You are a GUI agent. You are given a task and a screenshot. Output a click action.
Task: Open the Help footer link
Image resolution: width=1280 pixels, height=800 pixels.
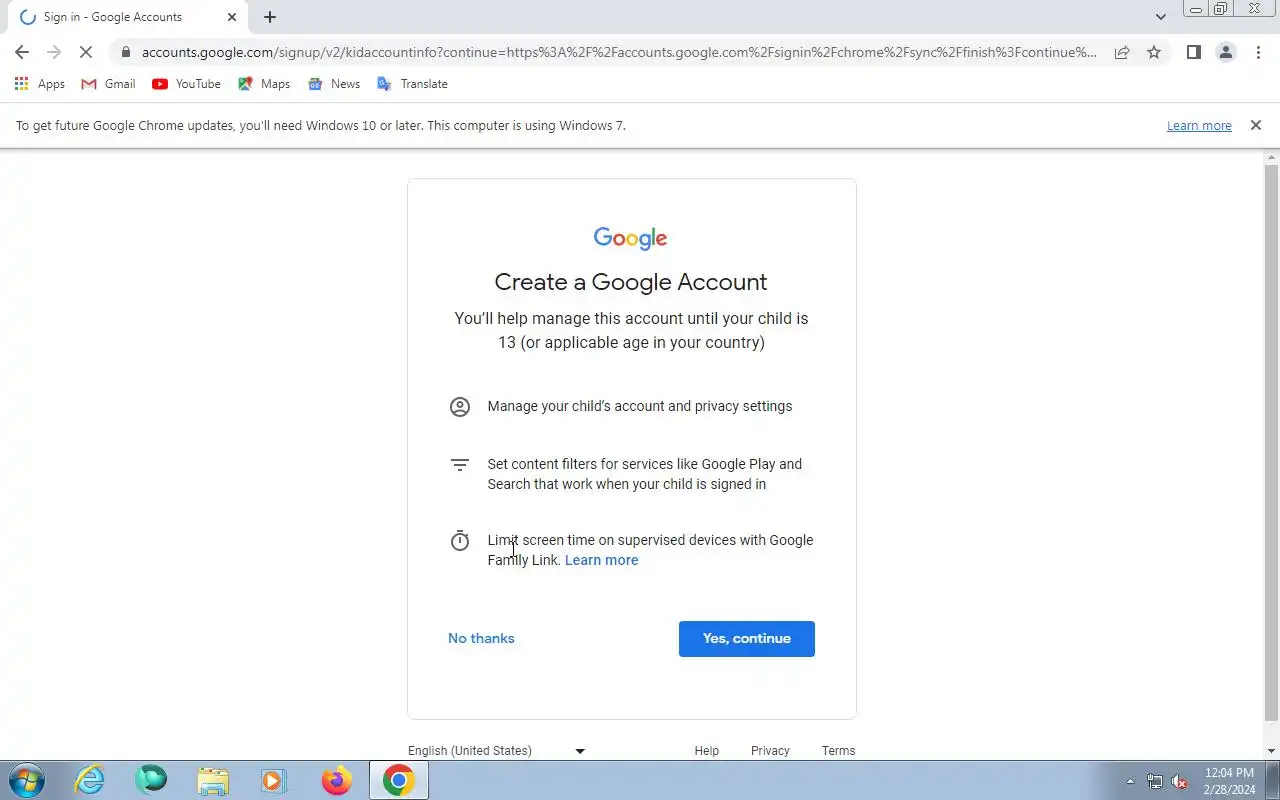707,751
